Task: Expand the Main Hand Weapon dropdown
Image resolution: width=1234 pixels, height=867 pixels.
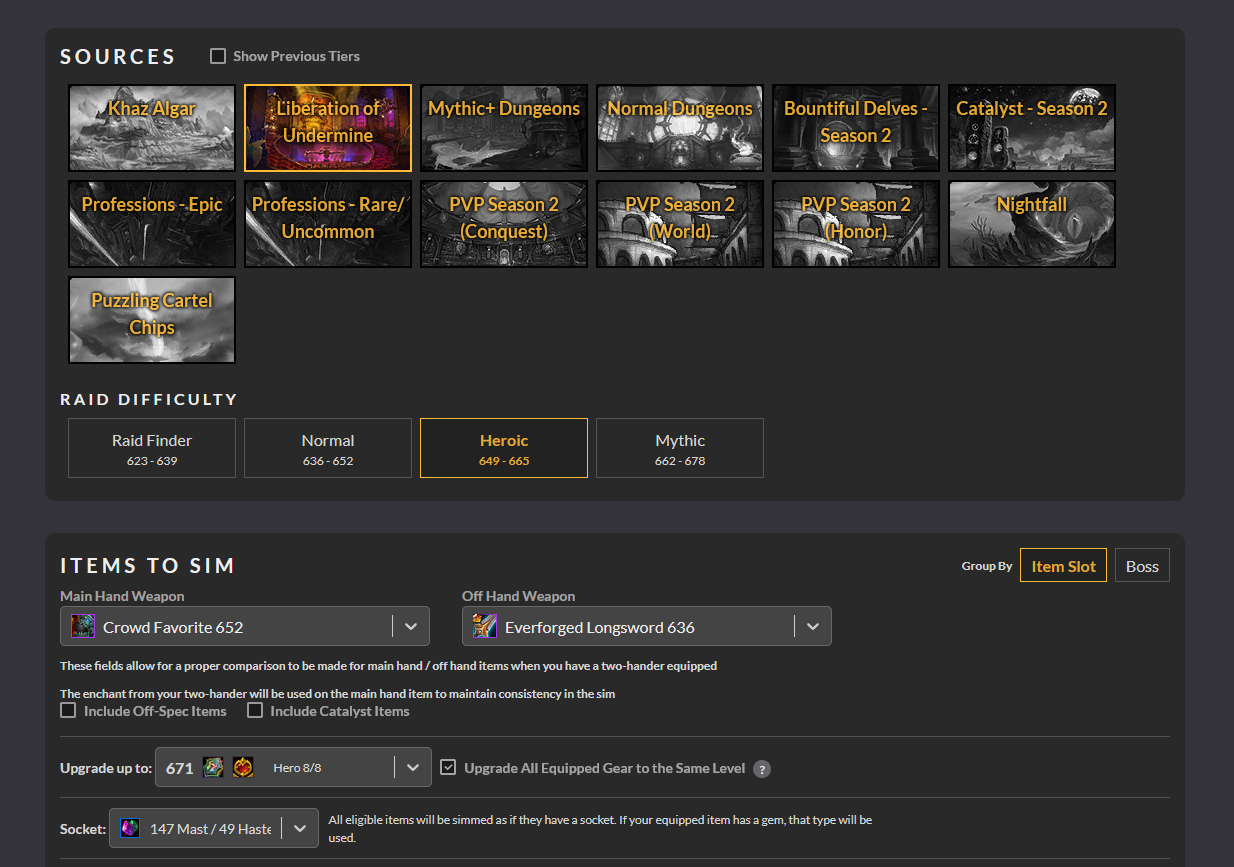Action: tap(410, 627)
